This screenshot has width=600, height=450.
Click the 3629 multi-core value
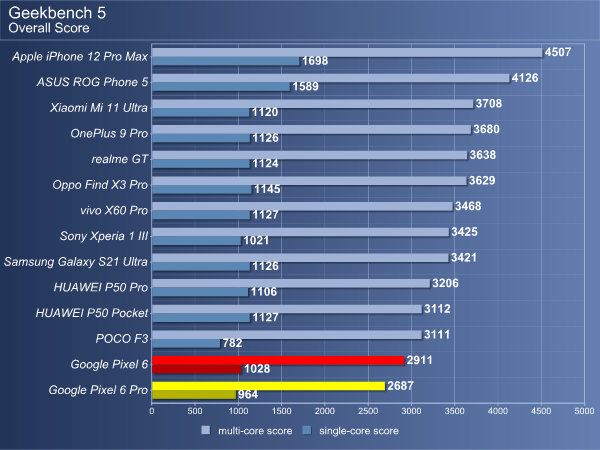(482, 181)
